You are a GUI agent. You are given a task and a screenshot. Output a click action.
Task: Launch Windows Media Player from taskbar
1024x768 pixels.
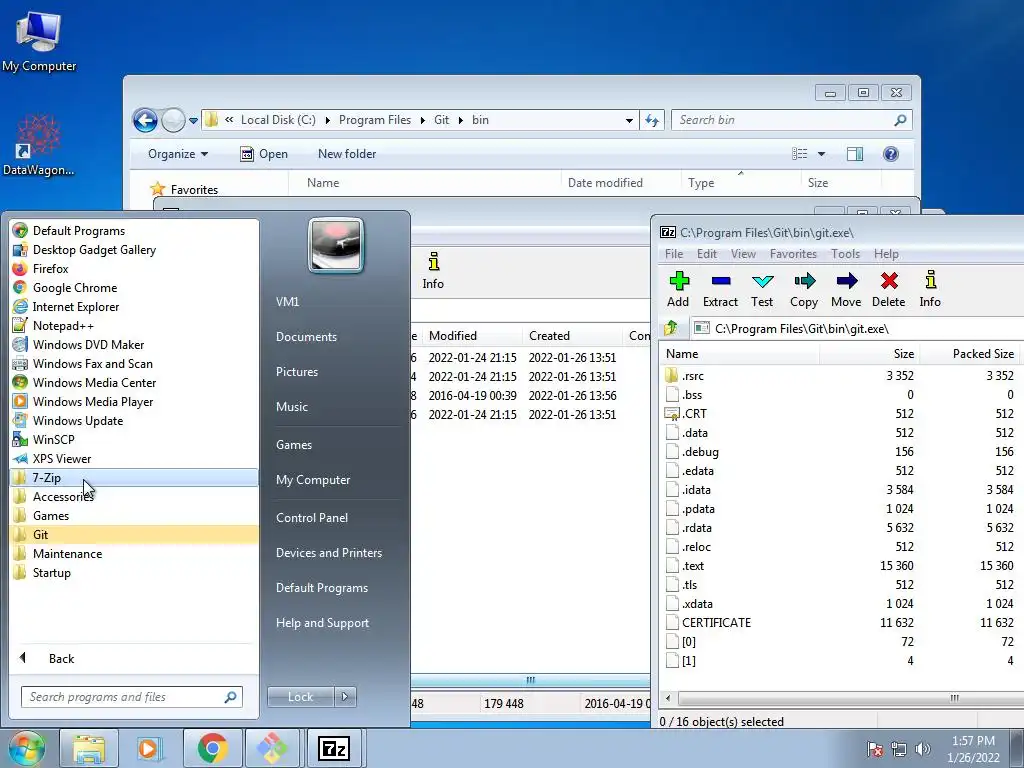pyautogui.click(x=150, y=748)
